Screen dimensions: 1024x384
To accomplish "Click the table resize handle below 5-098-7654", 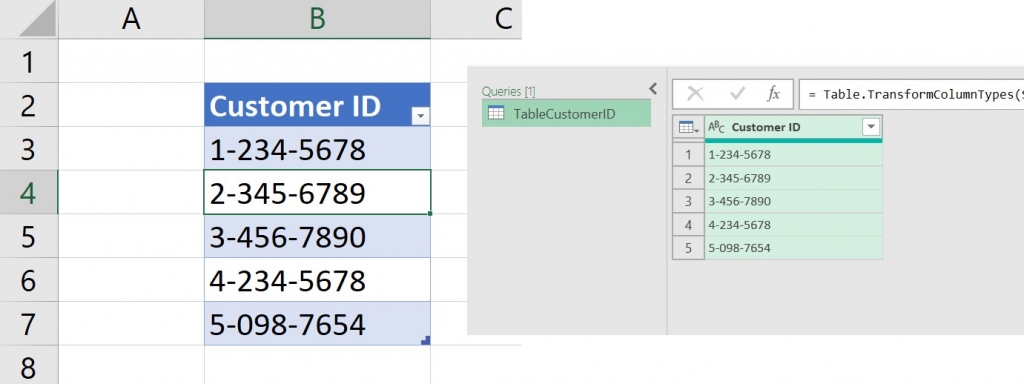I will (x=426, y=340).
